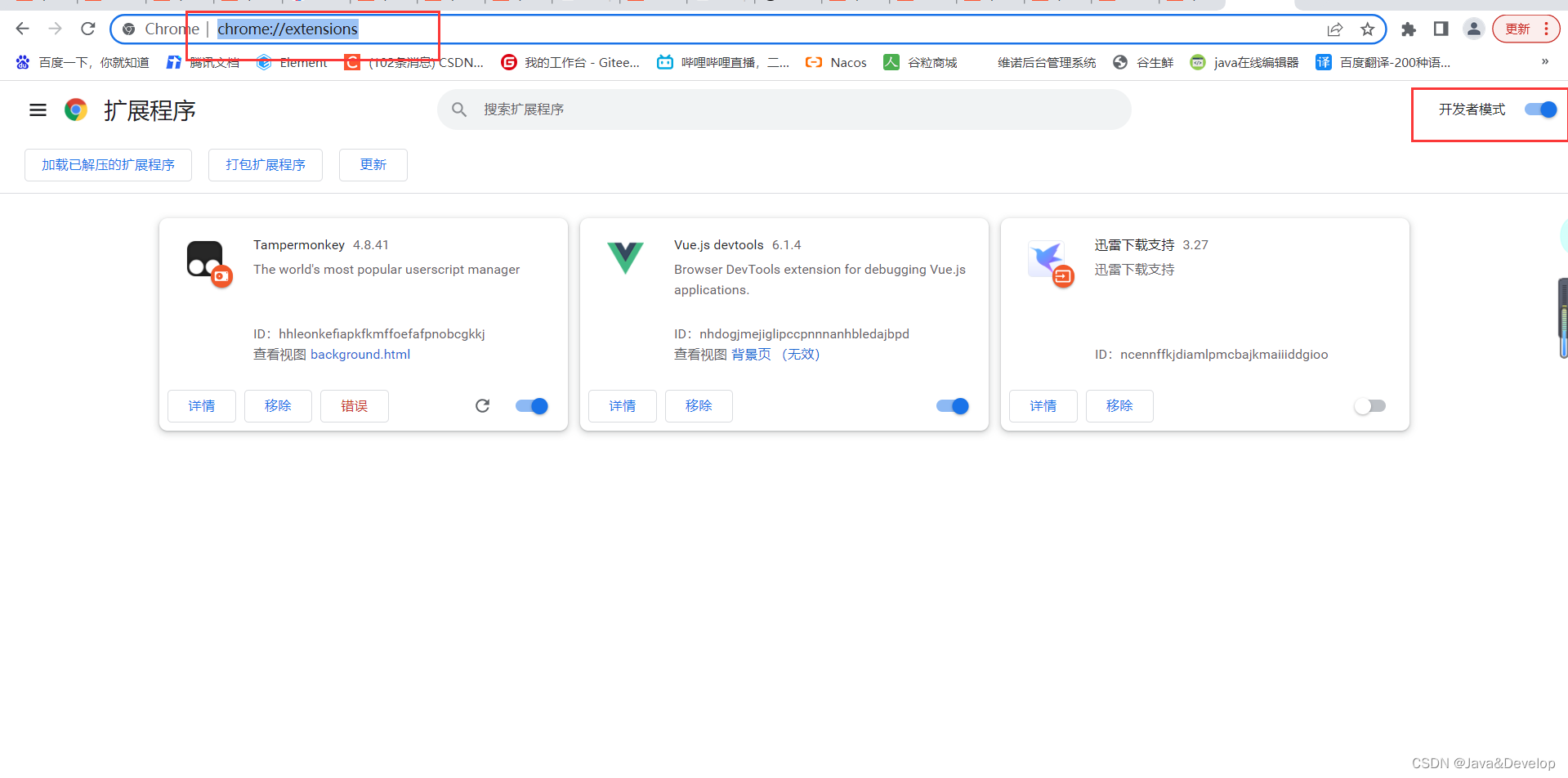Select Vue.js ID nhdogjmejiglipccpnnnanhbledajbpd

click(x=804, y=334)
